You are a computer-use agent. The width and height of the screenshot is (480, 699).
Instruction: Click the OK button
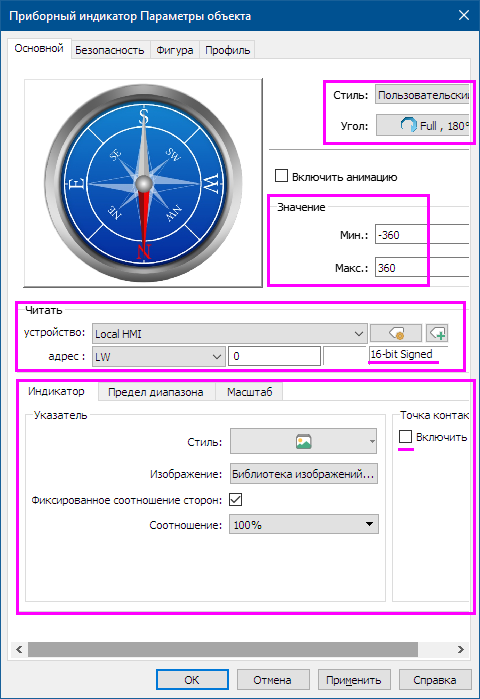pyautogui.click(x=192, y=679)
